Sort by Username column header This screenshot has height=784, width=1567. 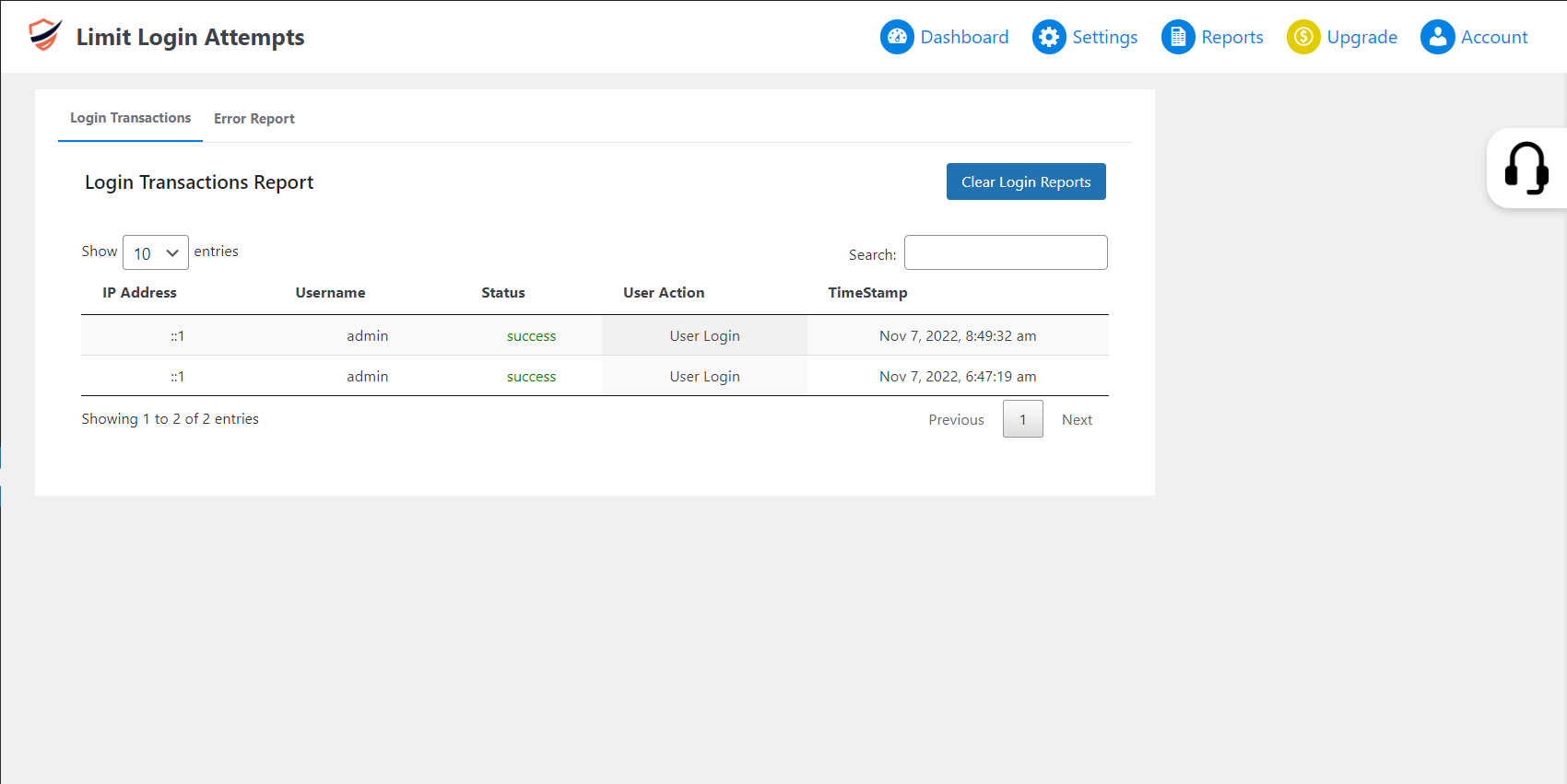[330, 292]
